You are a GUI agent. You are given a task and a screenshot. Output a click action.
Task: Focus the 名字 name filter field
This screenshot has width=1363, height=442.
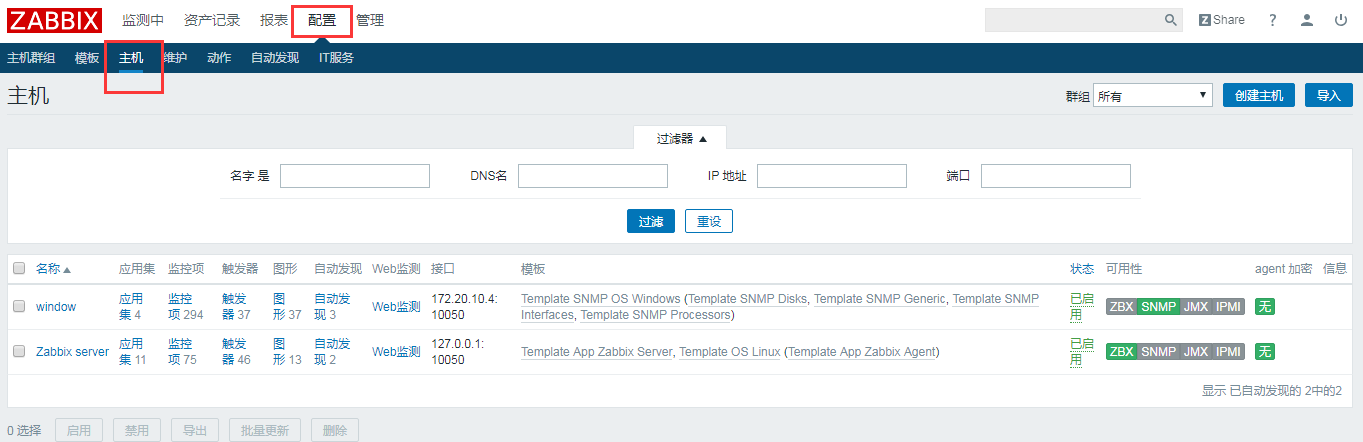point(355,176)
